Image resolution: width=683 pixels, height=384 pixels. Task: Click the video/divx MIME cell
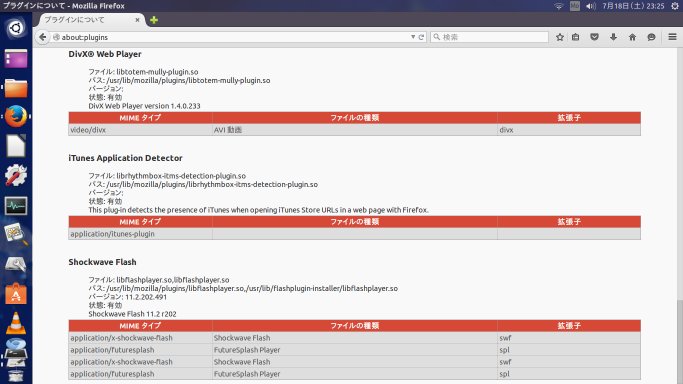pyautogui.click(x=140, y=130)
